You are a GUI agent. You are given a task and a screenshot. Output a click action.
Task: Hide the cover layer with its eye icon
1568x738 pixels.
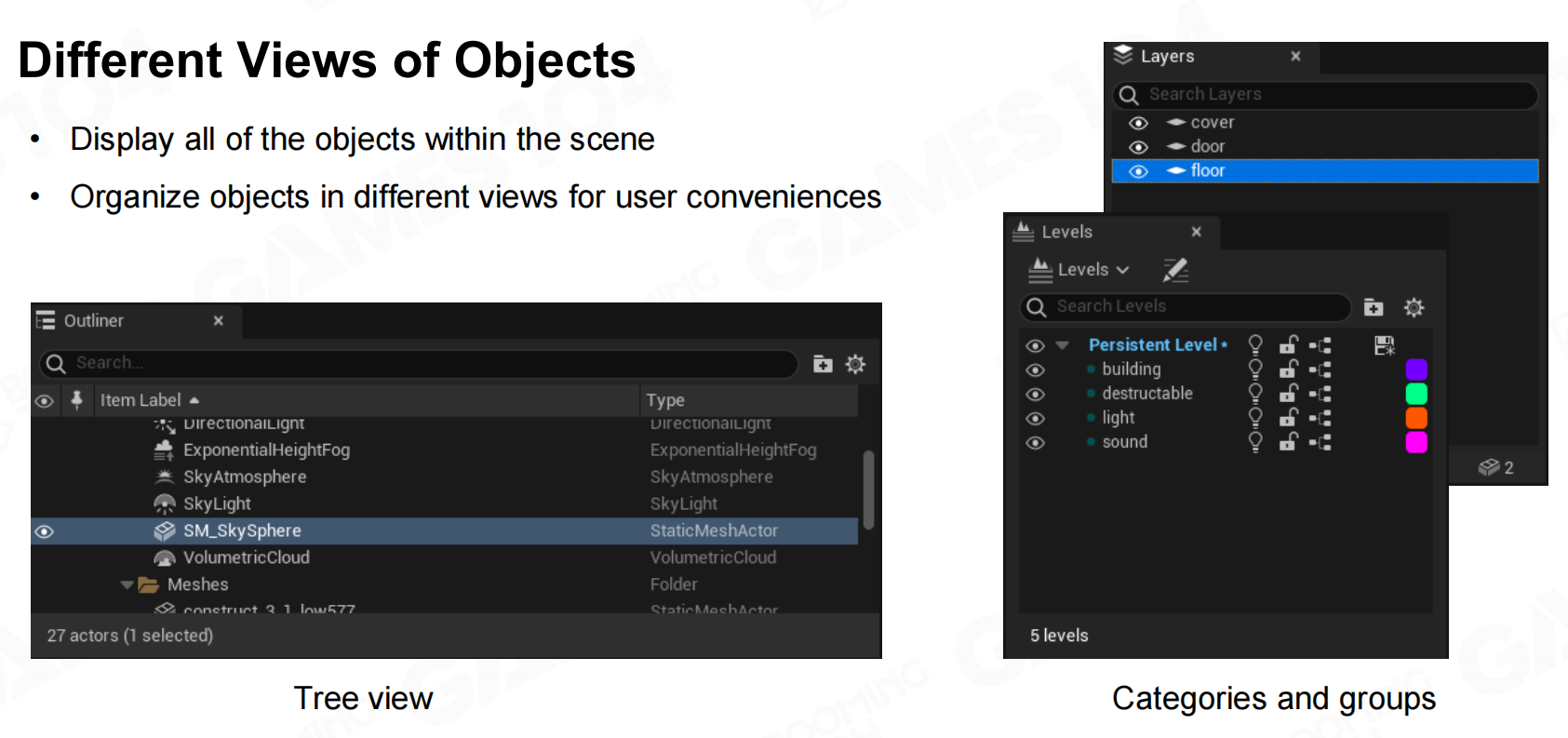pos(1138,123)
